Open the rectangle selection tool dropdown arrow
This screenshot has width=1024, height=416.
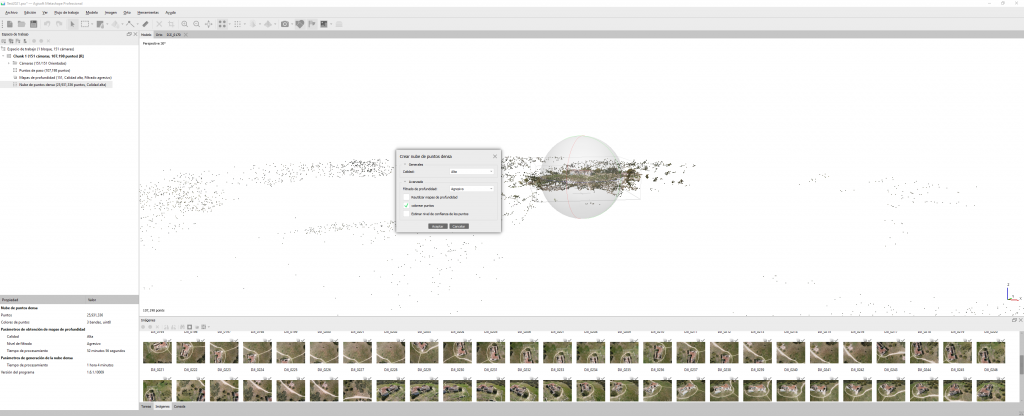point(91,24)
